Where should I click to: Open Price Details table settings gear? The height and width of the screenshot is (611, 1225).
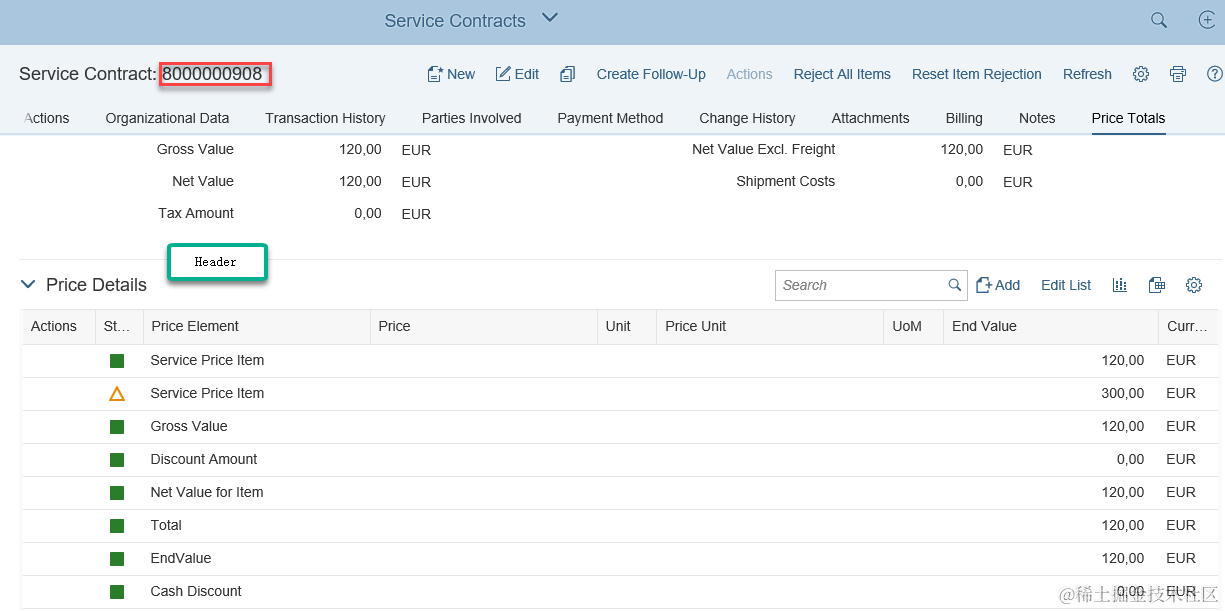[x=1194, y=285]
